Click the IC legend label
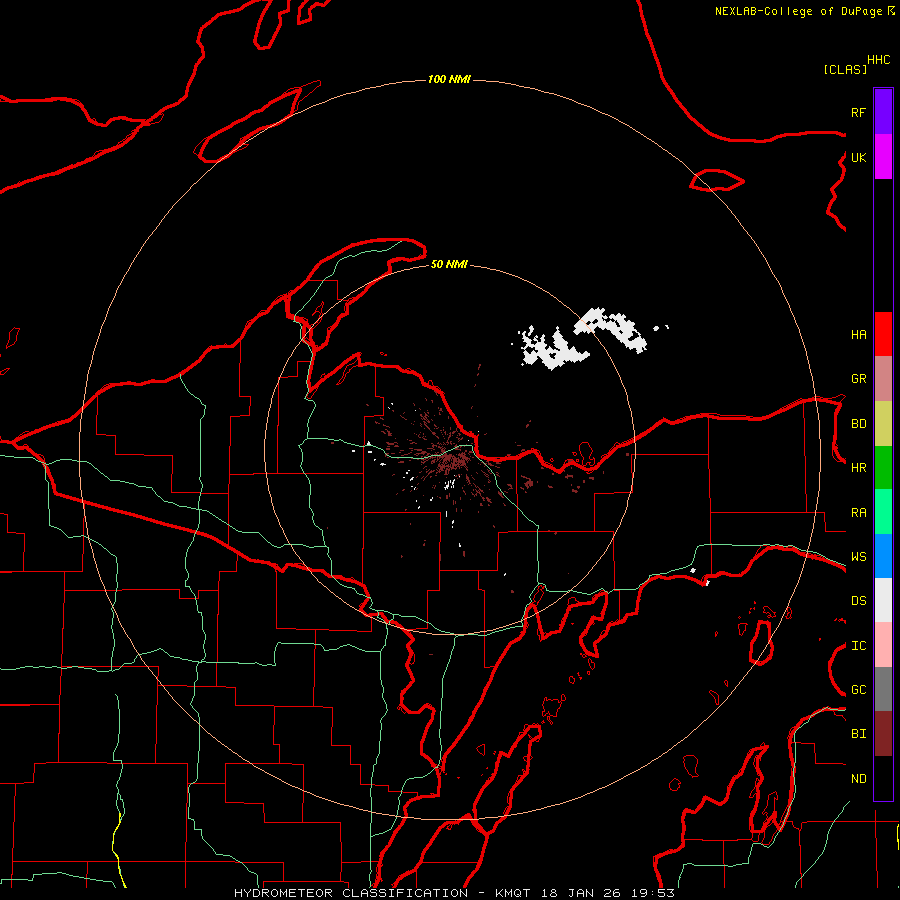Viewport: 900px width, 900px height. click(x=858, y=645)
